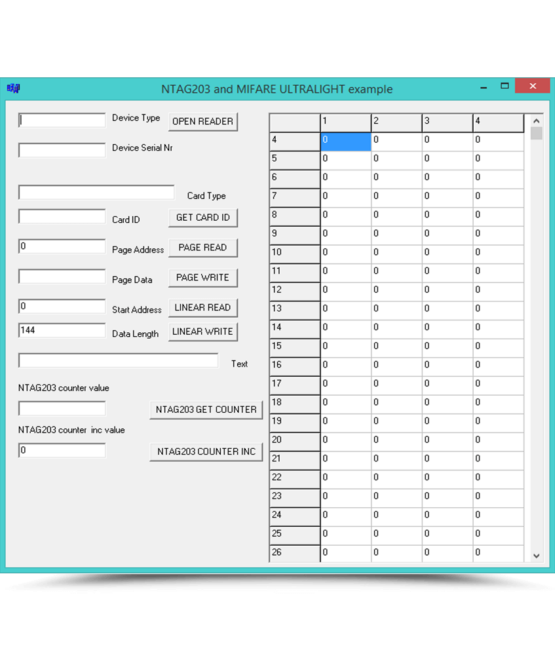This screenshot has height=650, width=555.
Task: Click the LINEAR WRITE button
Action: click(203, 332)
